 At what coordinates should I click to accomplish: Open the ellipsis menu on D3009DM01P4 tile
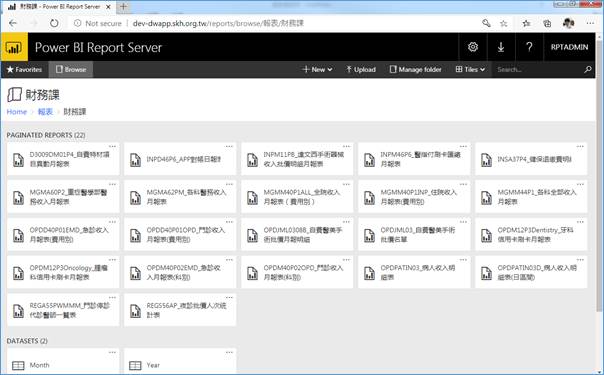pyautogui.click(x=112, y=146)
